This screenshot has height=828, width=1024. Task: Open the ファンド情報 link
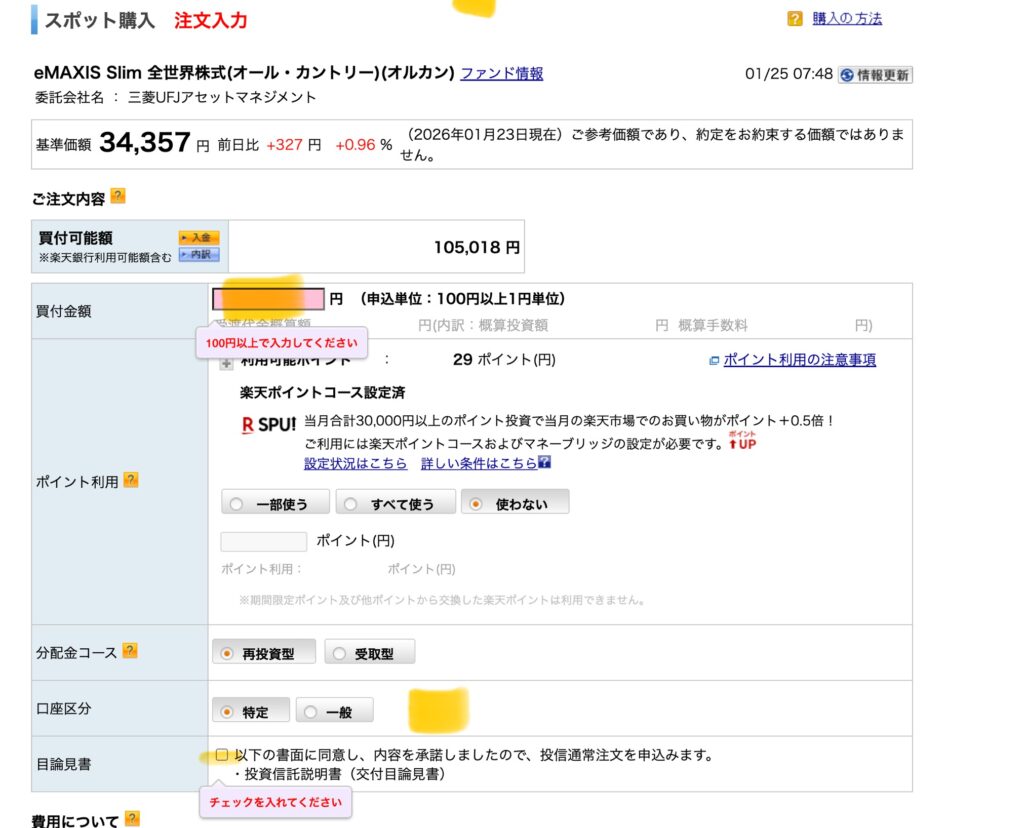(501, 73)
